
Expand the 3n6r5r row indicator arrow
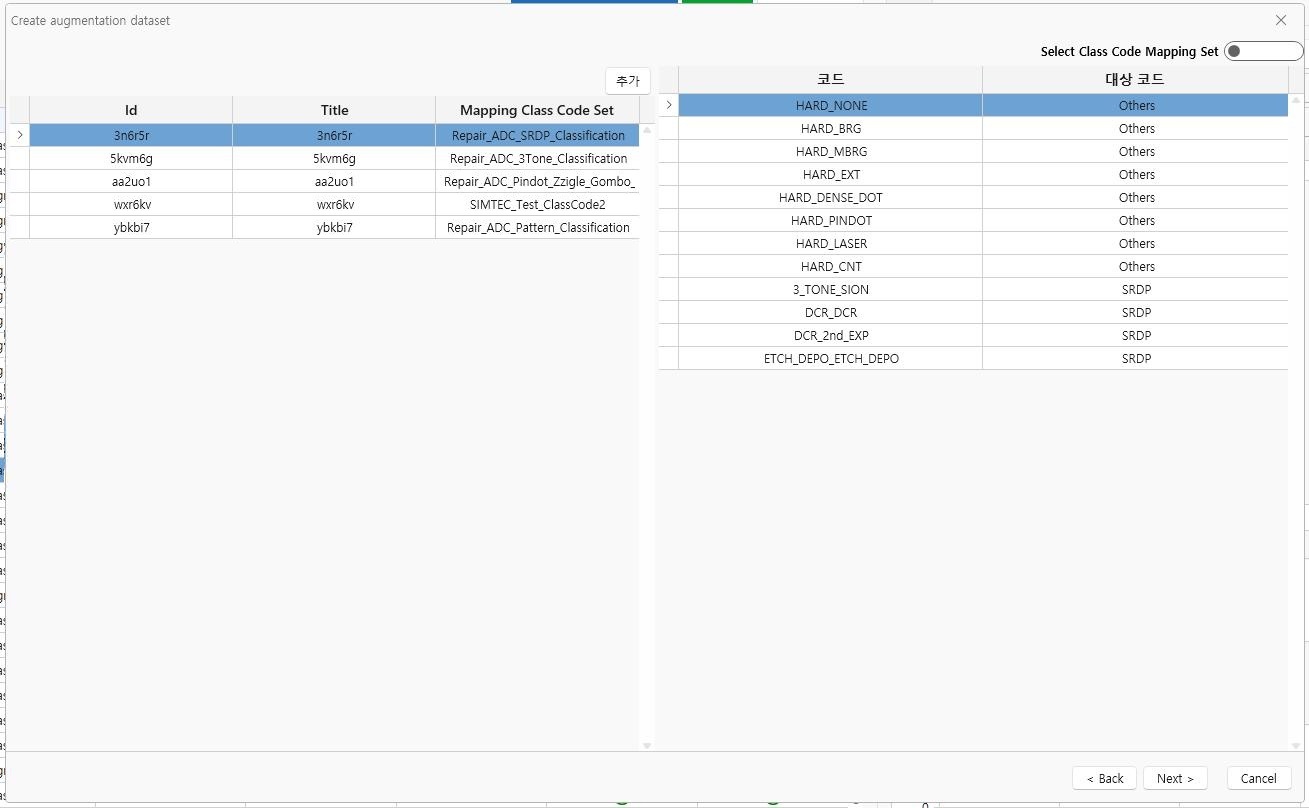tap(19, 135)
